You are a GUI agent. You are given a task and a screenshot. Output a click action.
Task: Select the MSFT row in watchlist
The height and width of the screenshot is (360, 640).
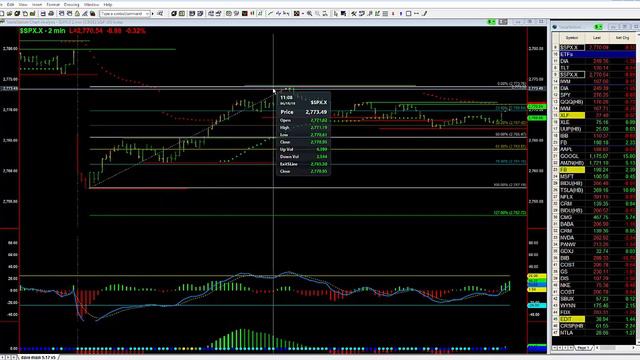point(595,176)
